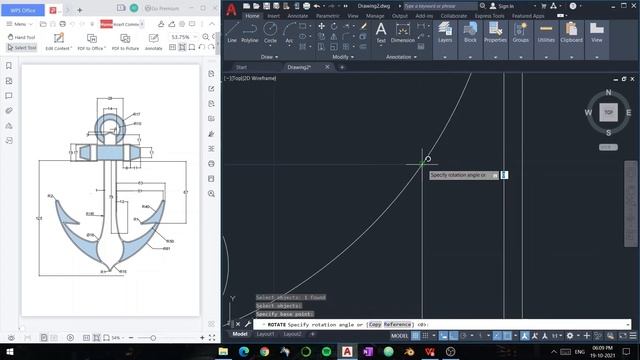
Task: Switch to Layout1 tab
Action: [x=265, y=334]
